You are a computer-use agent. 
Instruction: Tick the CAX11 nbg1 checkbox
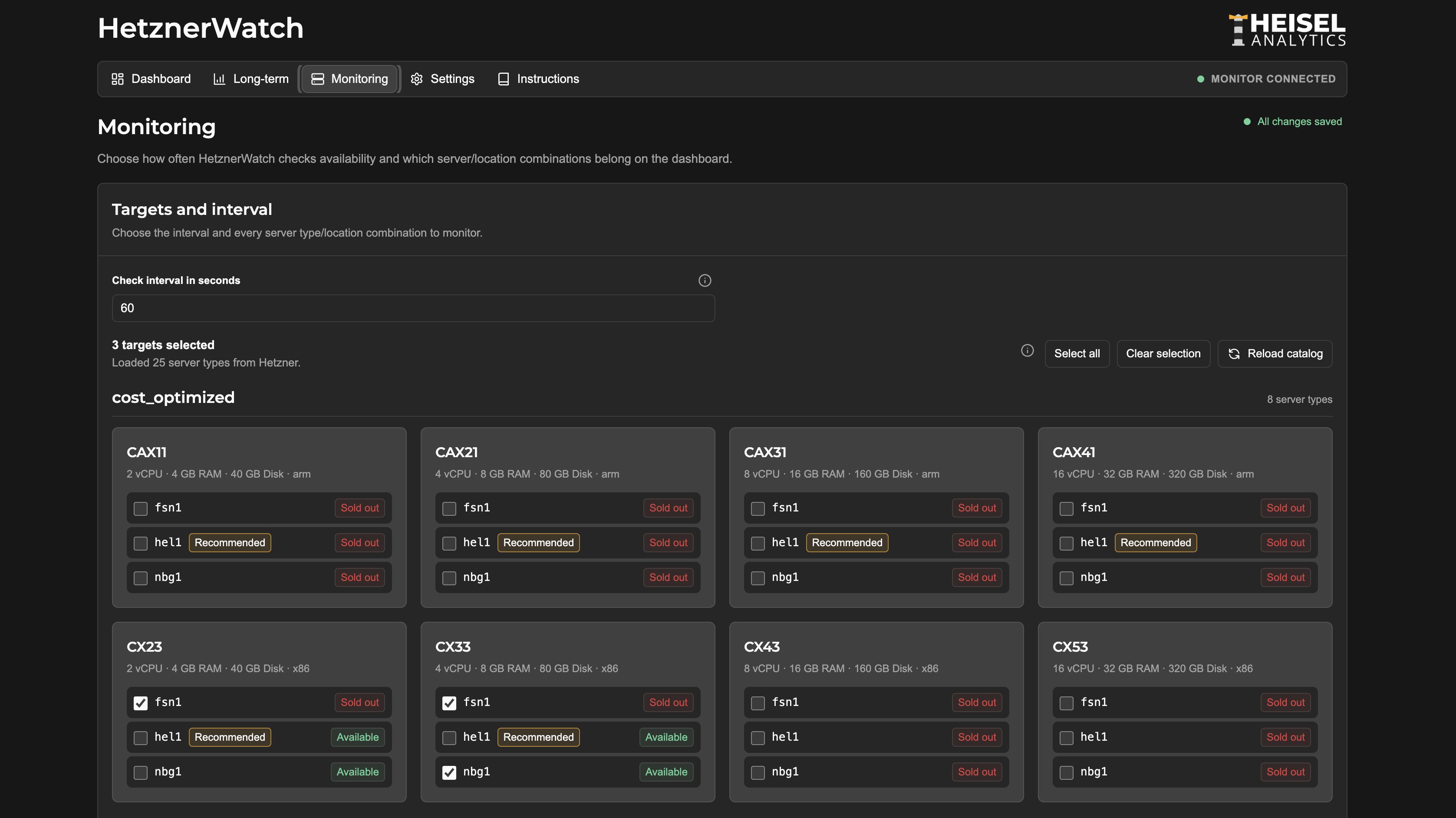[141, 578]
